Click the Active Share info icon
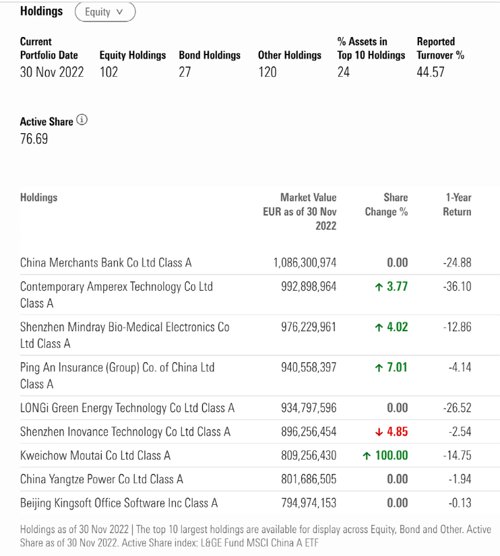Image resolution: width=500 pixels, height=556 pixels. pyautogui.click(x=82, y=120)
